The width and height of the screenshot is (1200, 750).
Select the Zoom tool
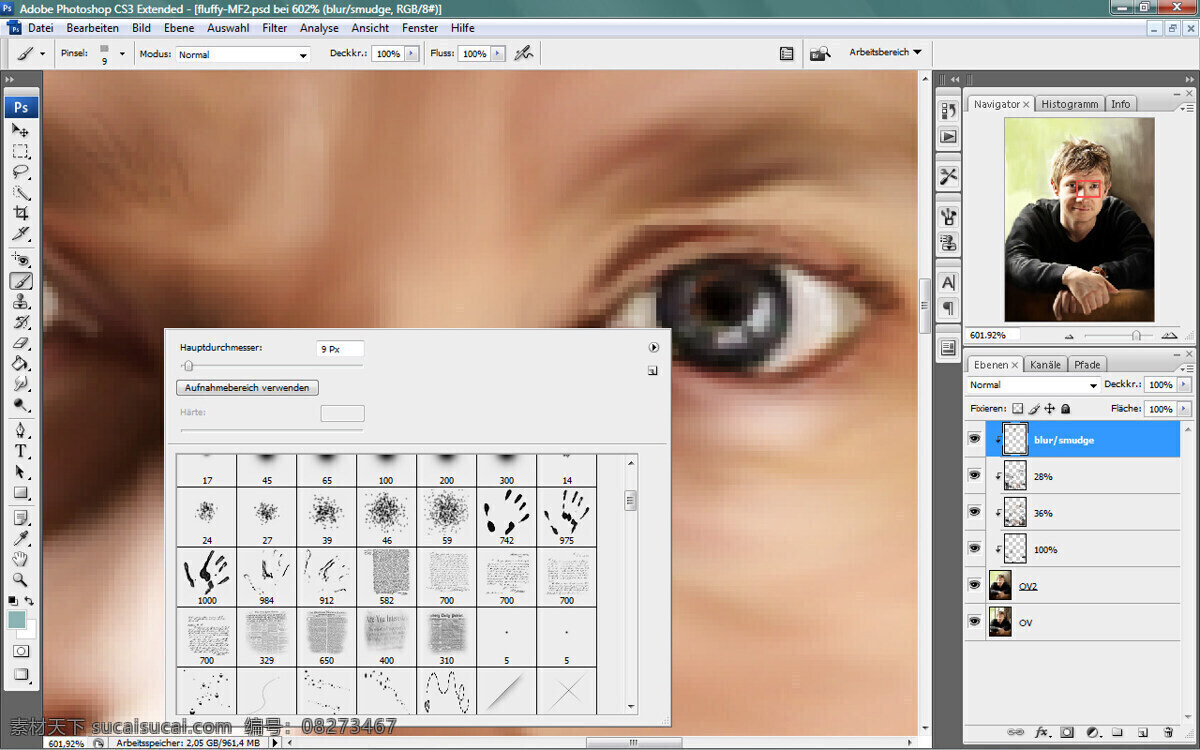(20, 580)
